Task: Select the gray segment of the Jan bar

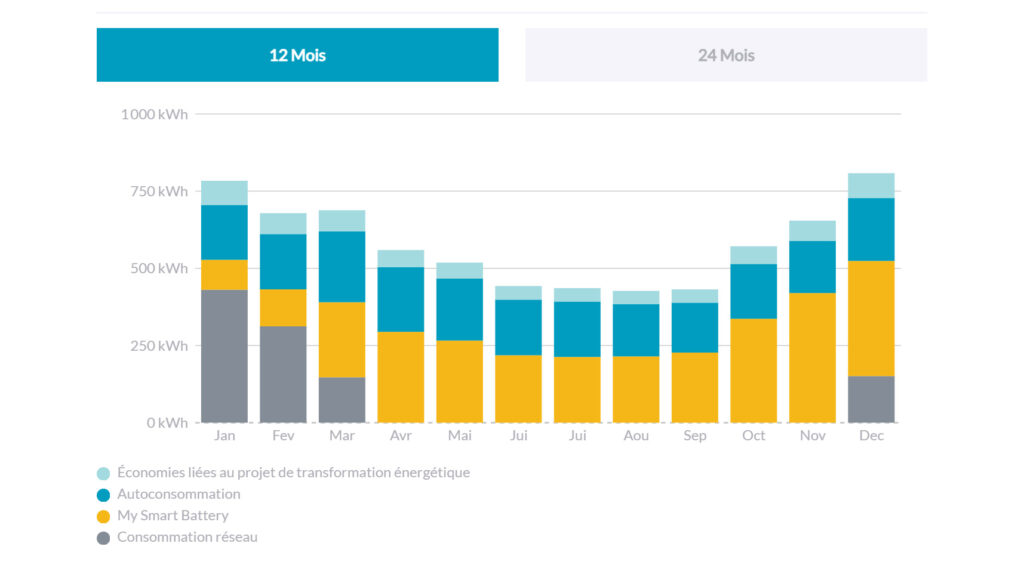Action: 224,356
